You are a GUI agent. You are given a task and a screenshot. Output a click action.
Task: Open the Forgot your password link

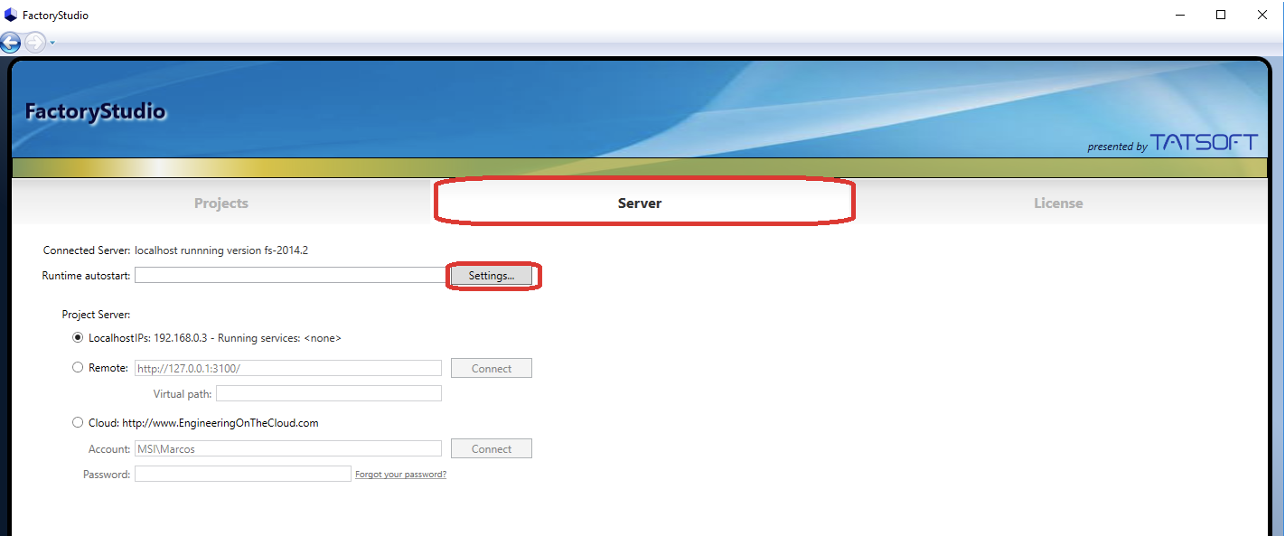point(401,474)
